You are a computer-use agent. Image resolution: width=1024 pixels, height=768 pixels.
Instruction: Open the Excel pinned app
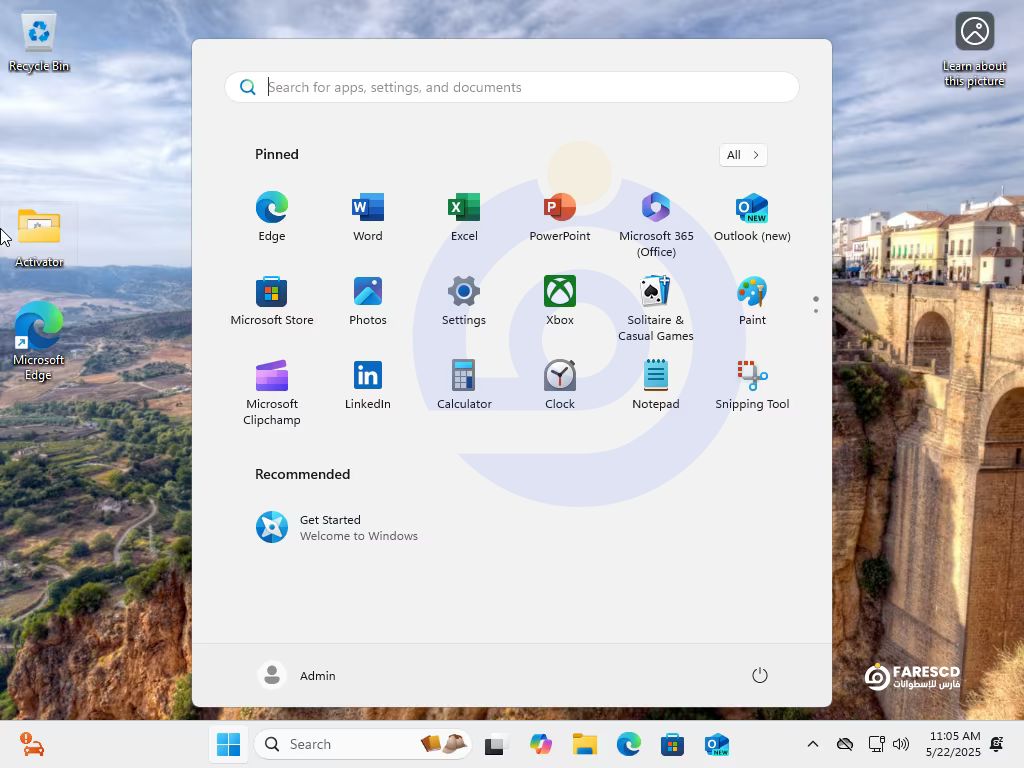(x=464, y=217)
